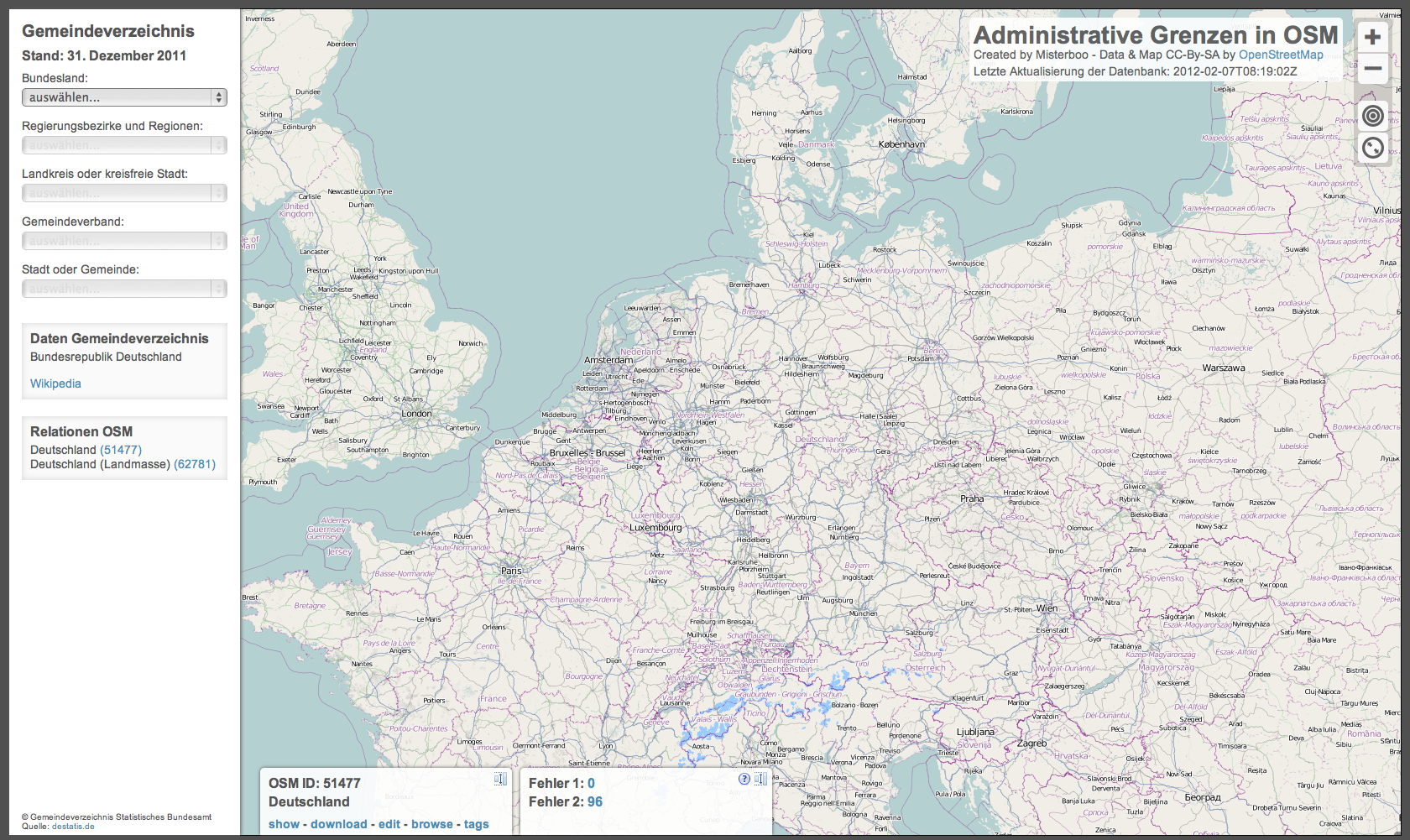Click the tags link in OSM panel

click(476, 824)
